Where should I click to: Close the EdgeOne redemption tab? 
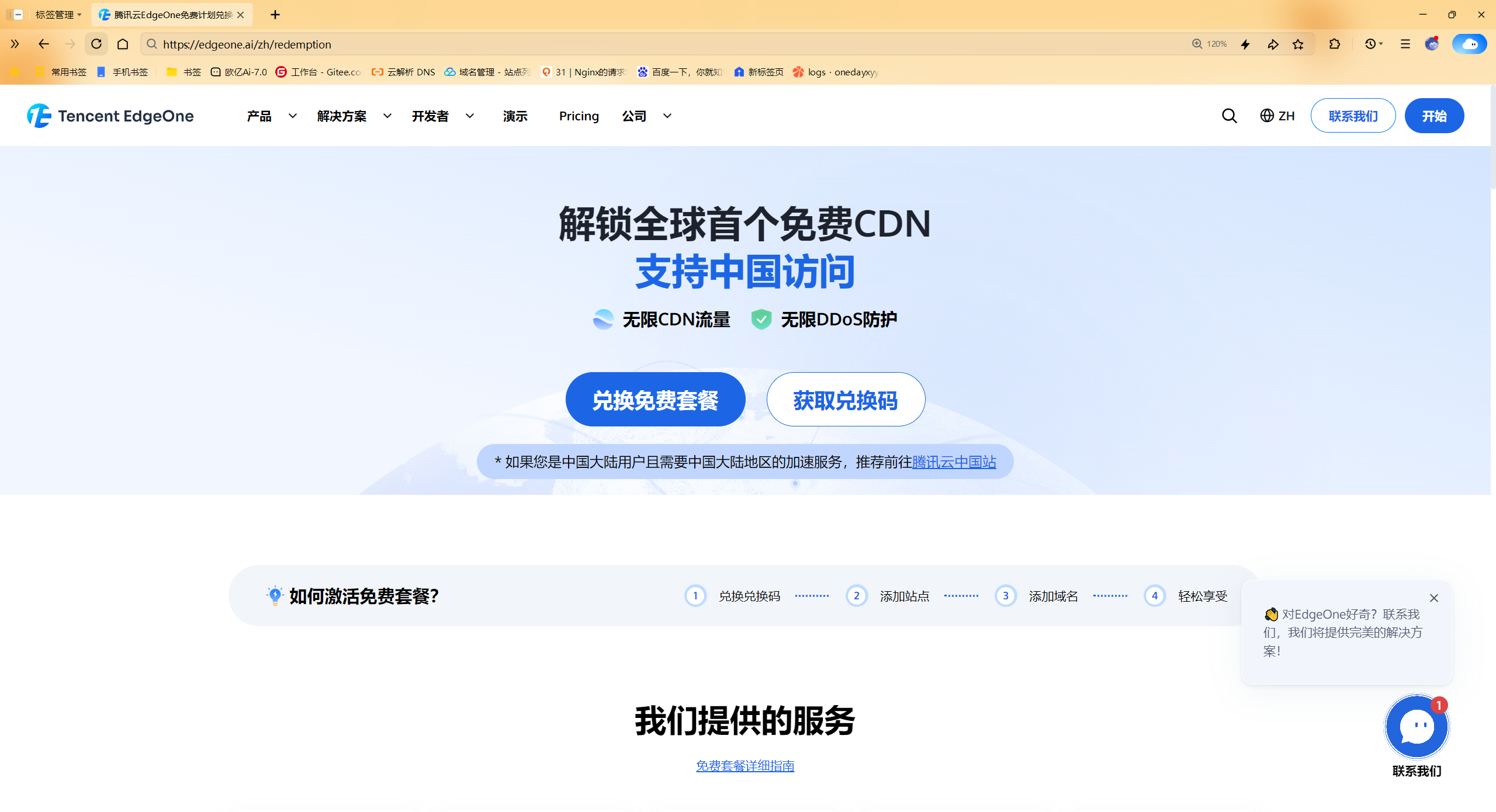click(x=241, y=15)
